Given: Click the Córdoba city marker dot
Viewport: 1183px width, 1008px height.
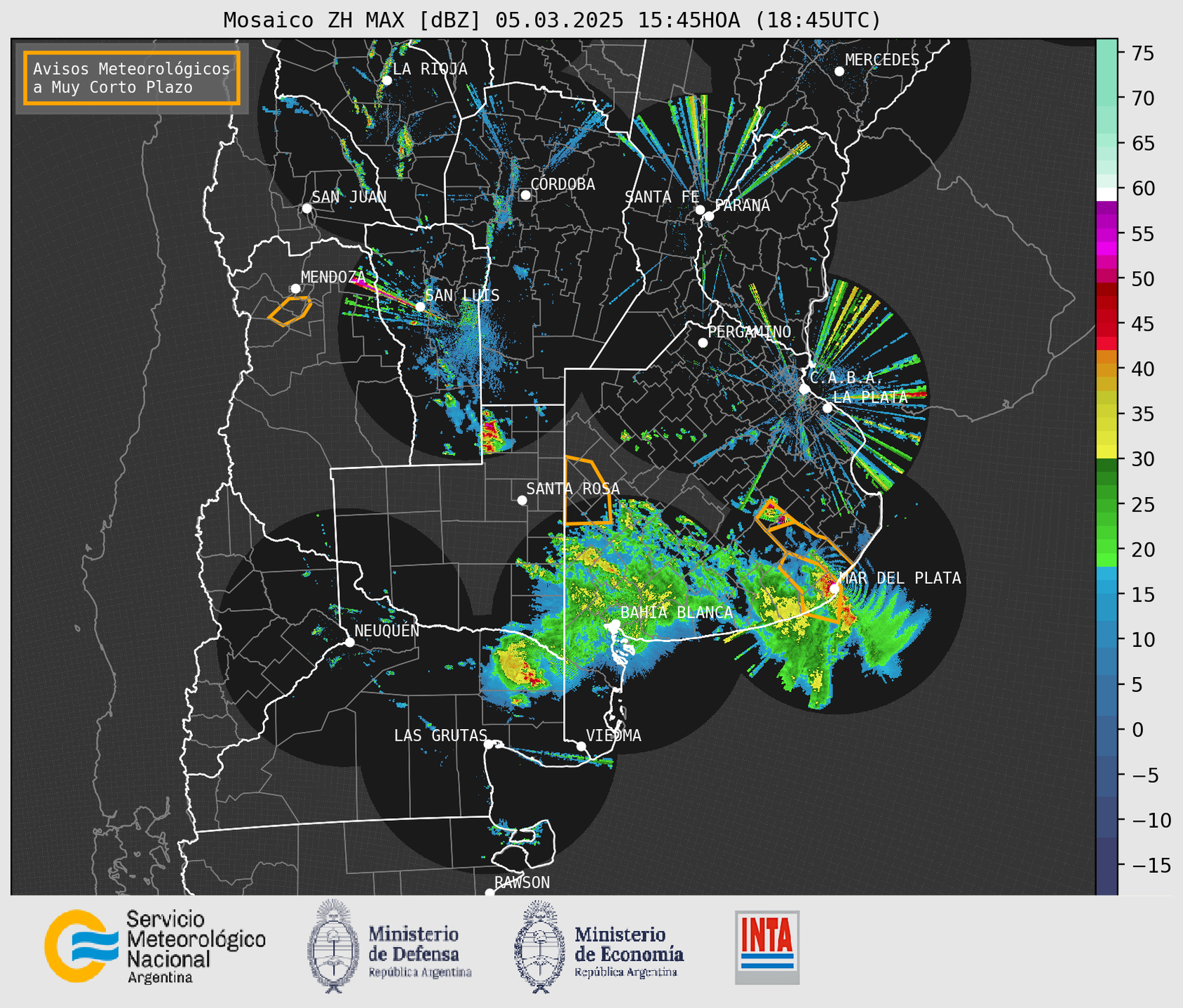Looking at the screenshot, I should 525,195.
